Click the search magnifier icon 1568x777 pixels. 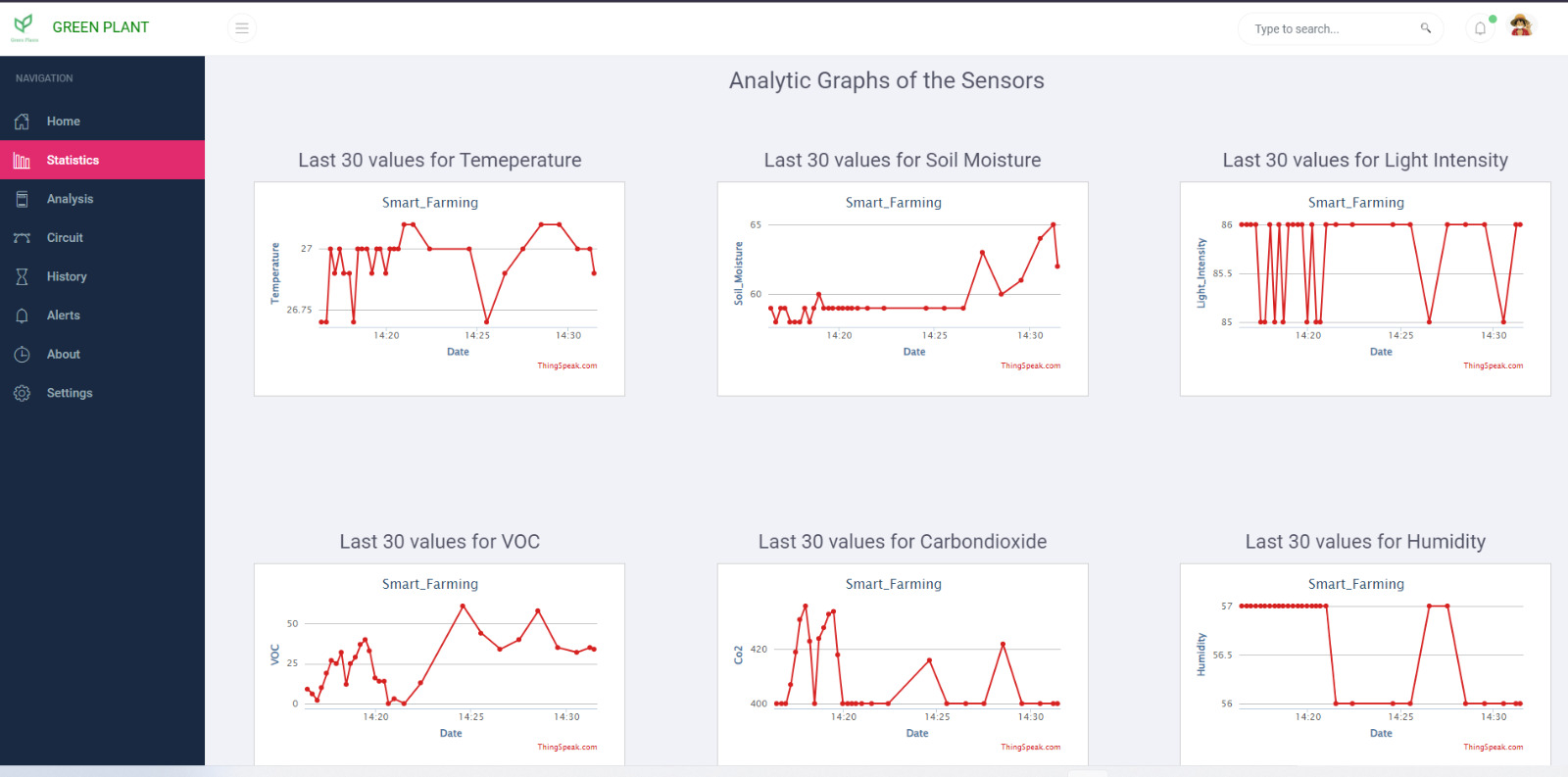1426,28
